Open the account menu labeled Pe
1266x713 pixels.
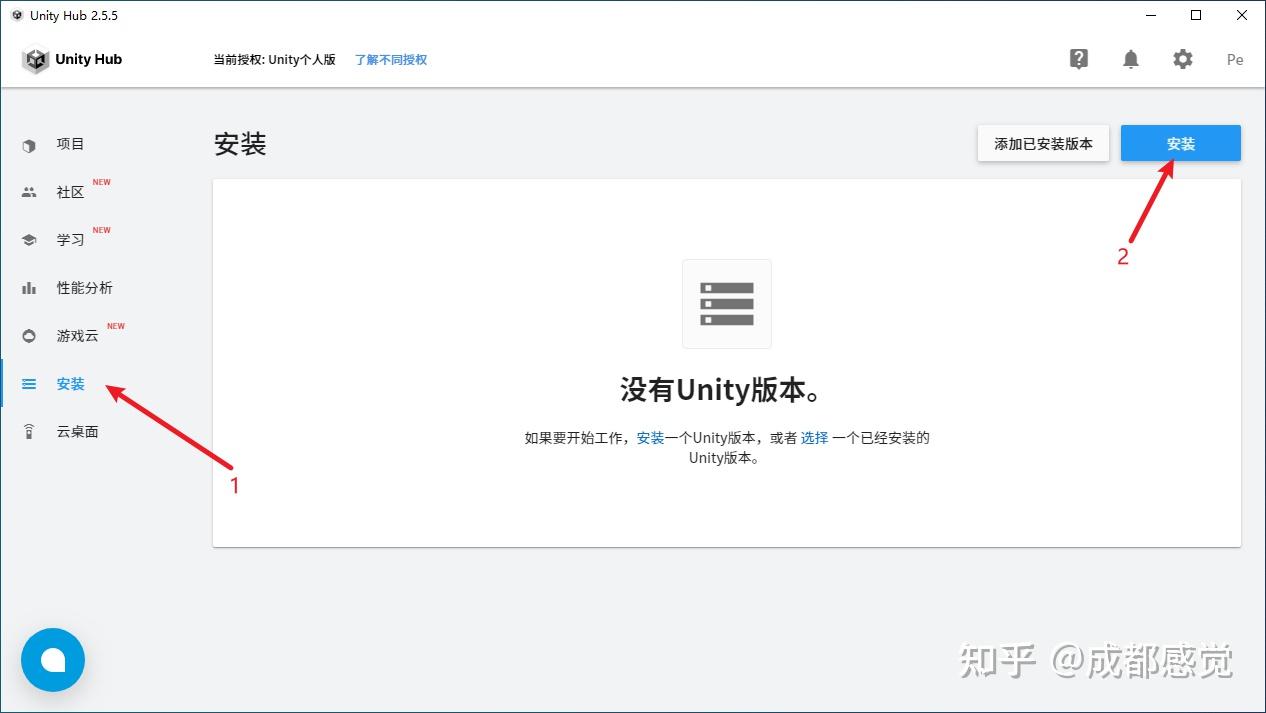tap(1235, 59)
